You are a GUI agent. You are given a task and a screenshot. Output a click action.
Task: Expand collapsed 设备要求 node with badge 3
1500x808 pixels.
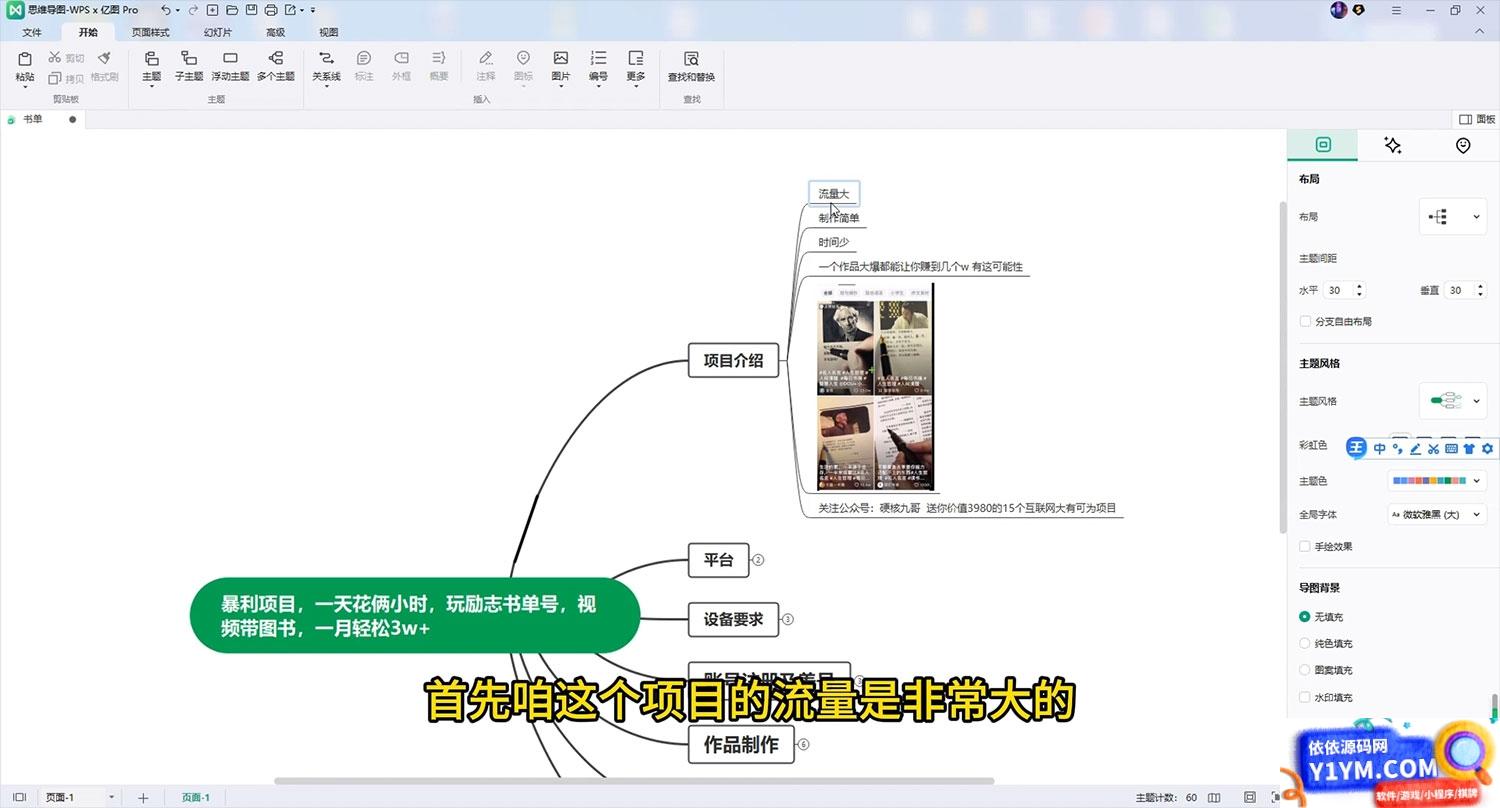click(788, 620)
